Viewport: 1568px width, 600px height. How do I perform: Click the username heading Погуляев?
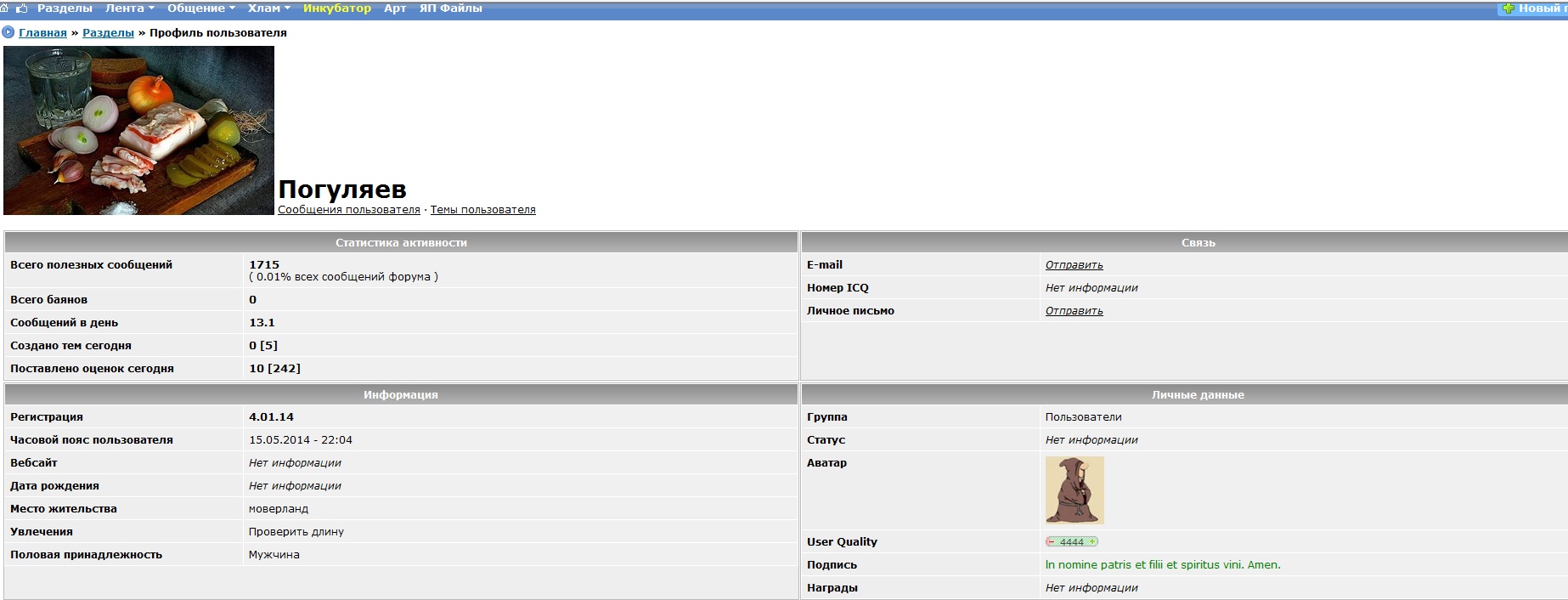pyautogui.click(x=342, y=189)
